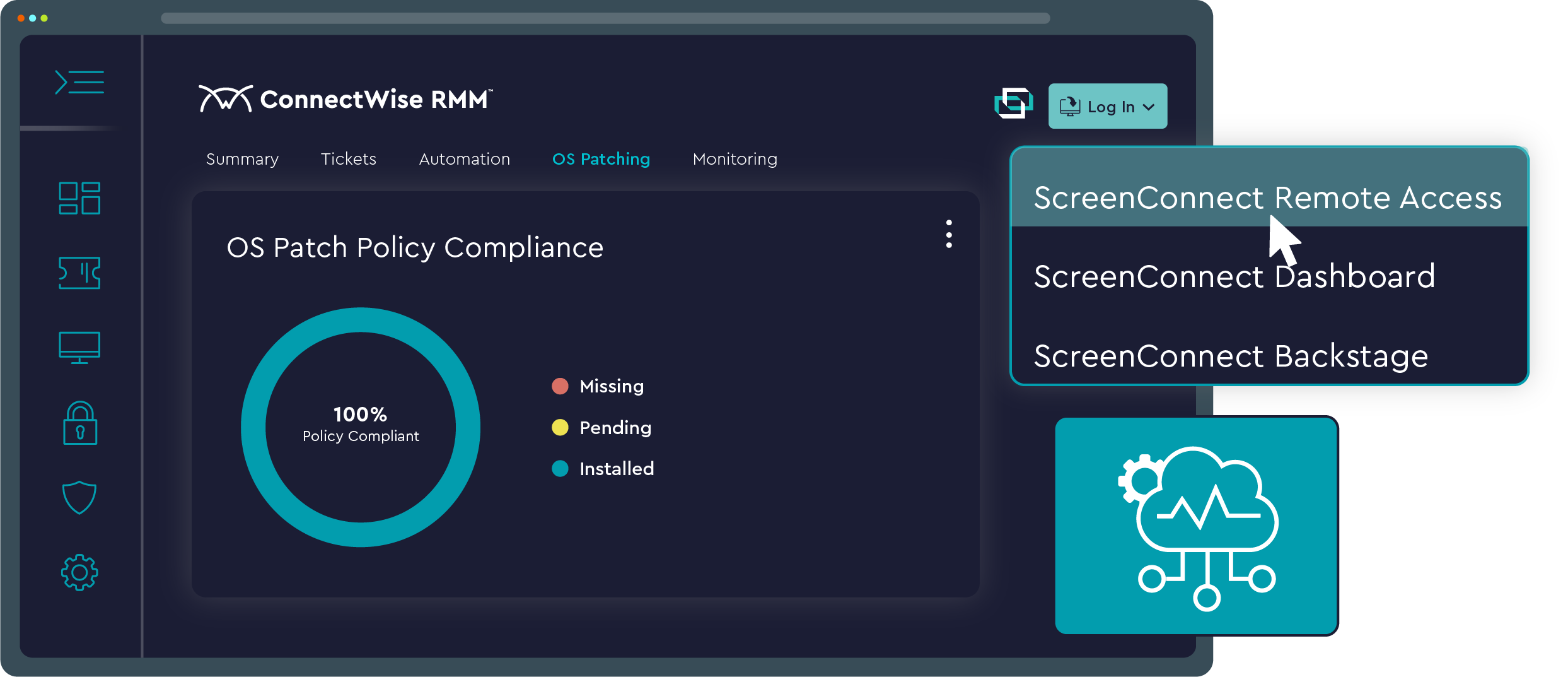This screenshot has height=677, width=1568.
Task: Expand the sidebar menu icon
Action: click(x=79, y=83)
